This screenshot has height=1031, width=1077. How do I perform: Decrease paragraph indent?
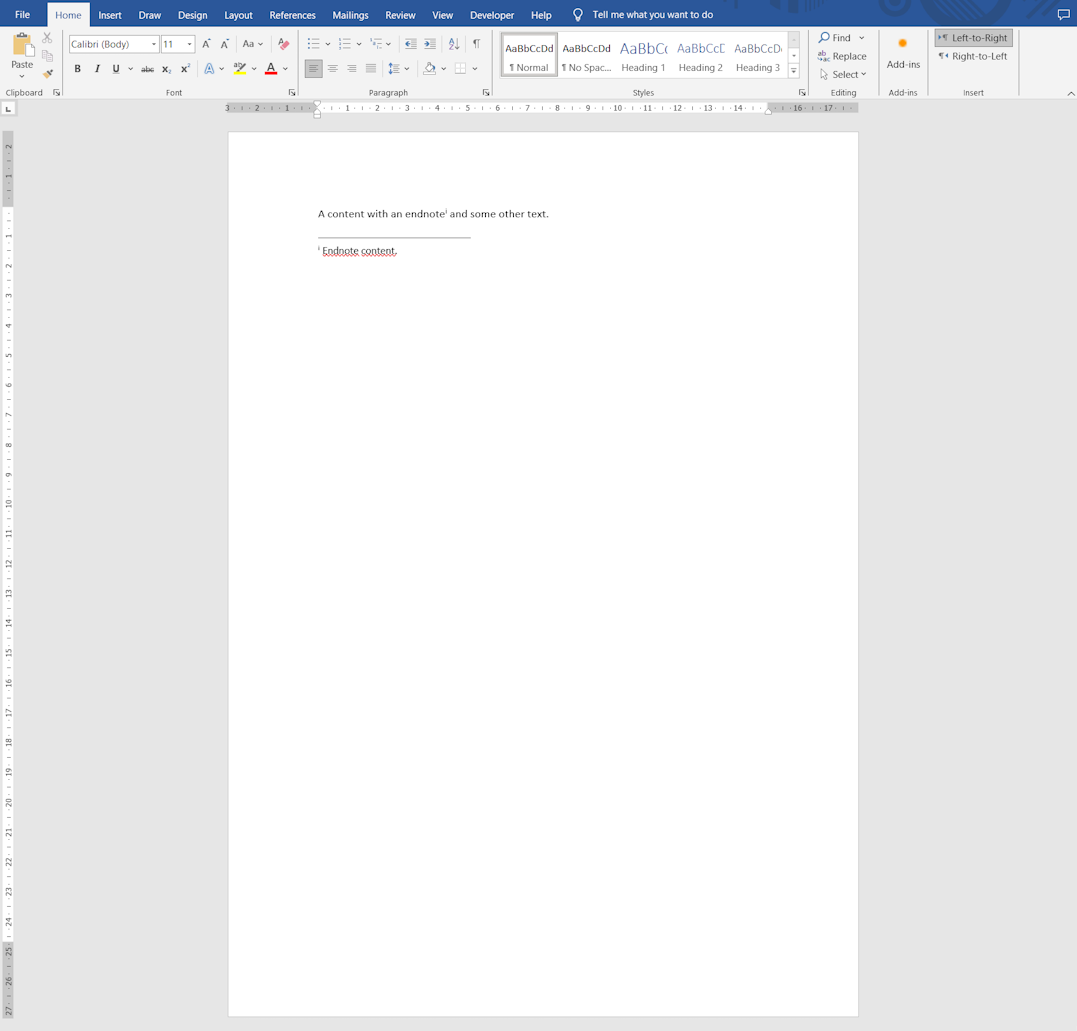point(411,44)
